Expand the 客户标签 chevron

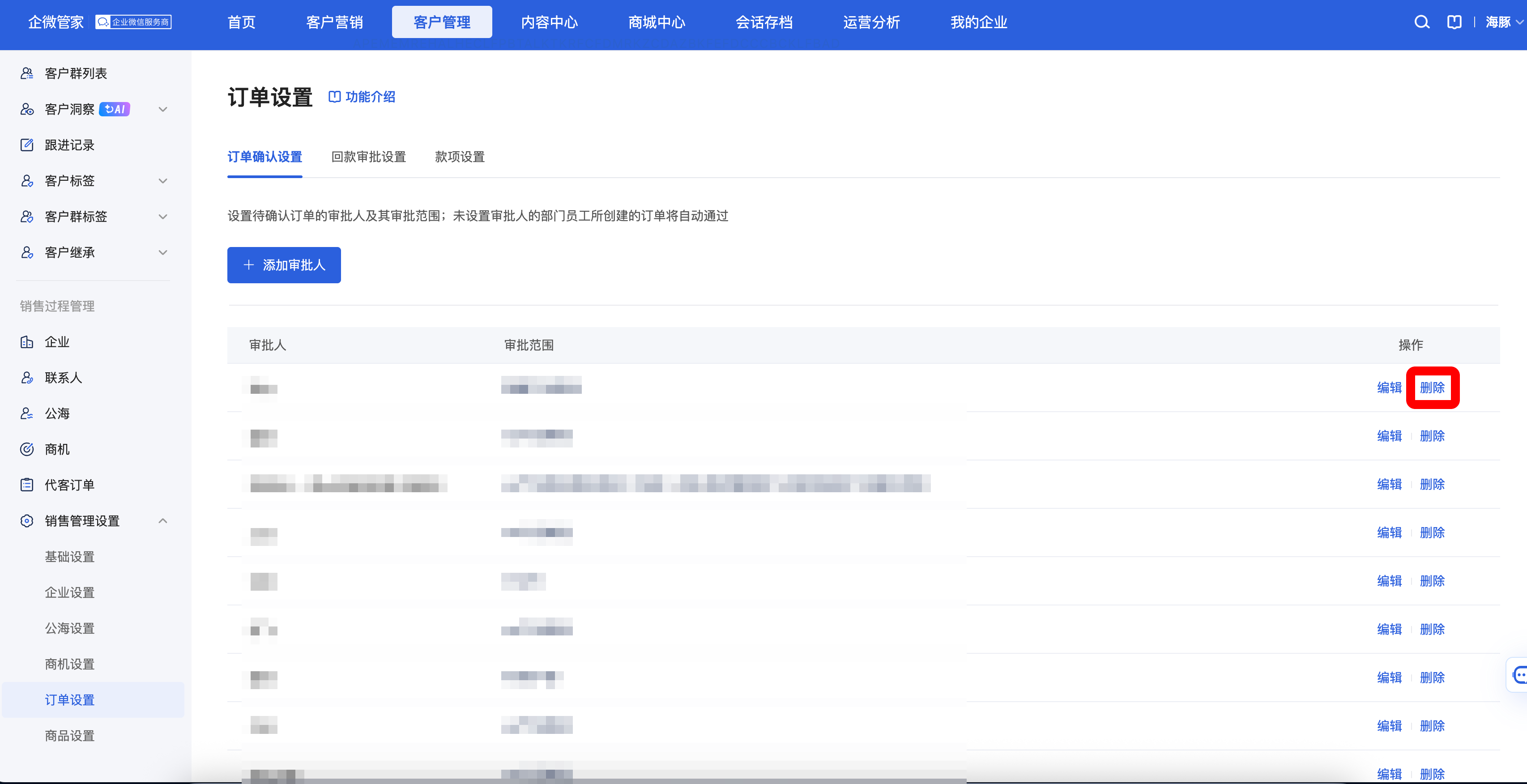click(x=163, y=181)
